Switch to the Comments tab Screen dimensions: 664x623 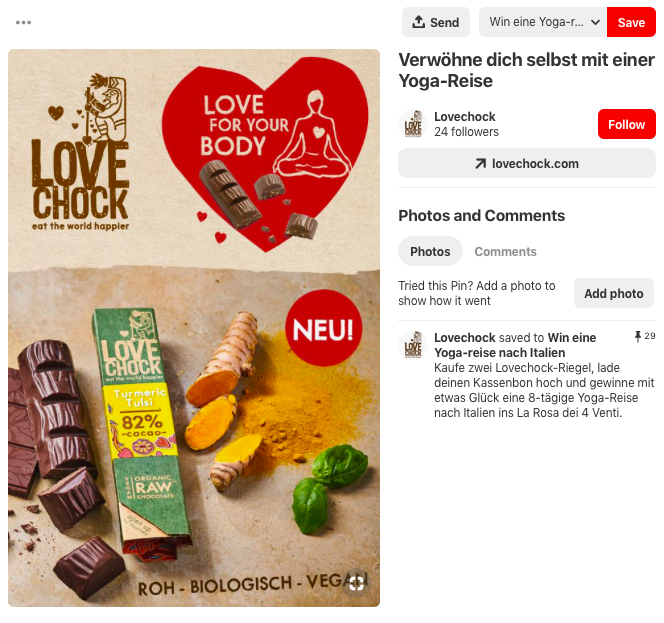tap(505, 252)
